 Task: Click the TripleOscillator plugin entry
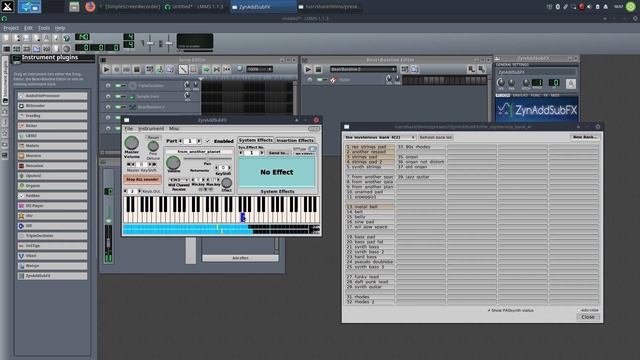coord(52,236)
